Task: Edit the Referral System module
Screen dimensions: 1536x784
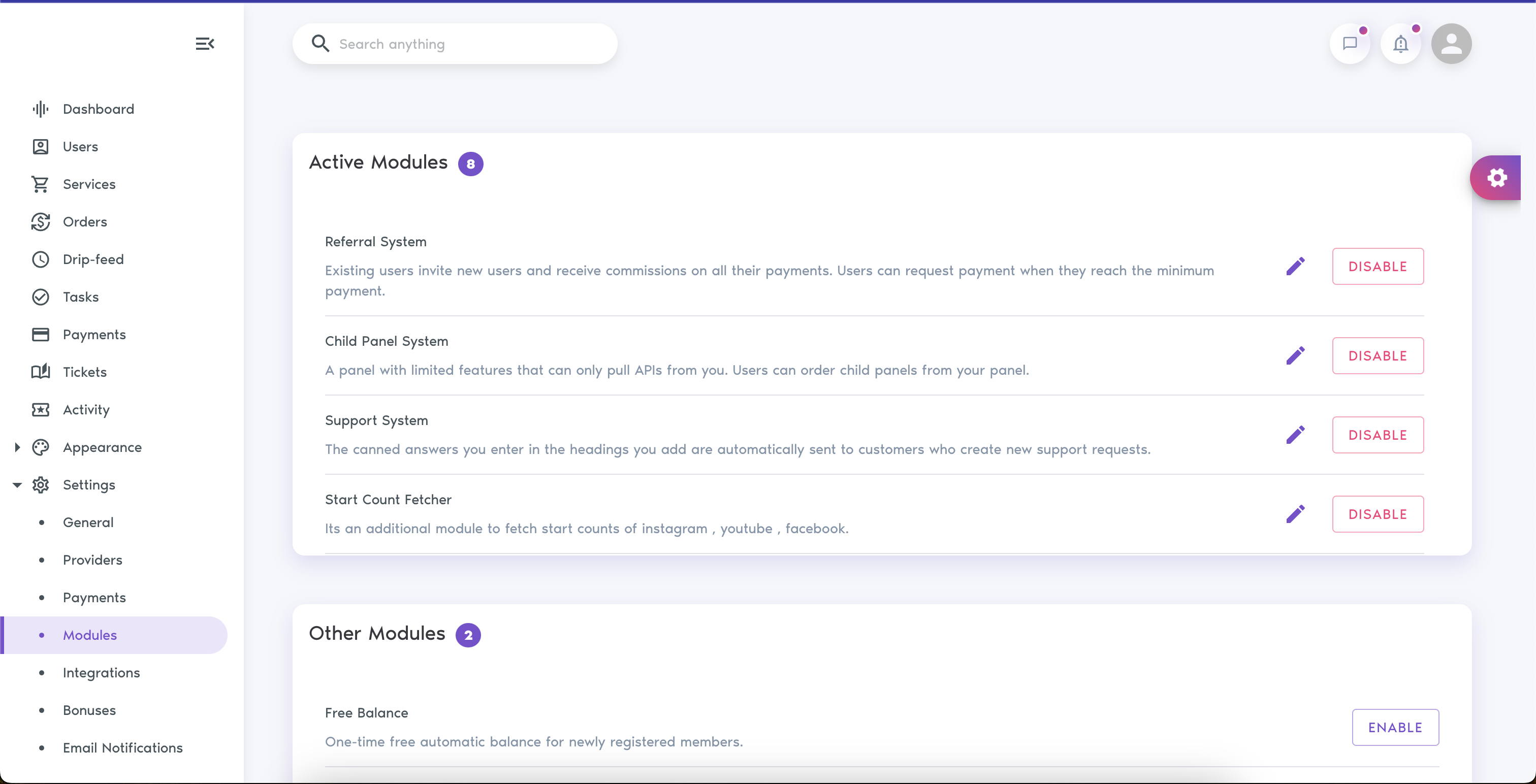Action: 1295,266
